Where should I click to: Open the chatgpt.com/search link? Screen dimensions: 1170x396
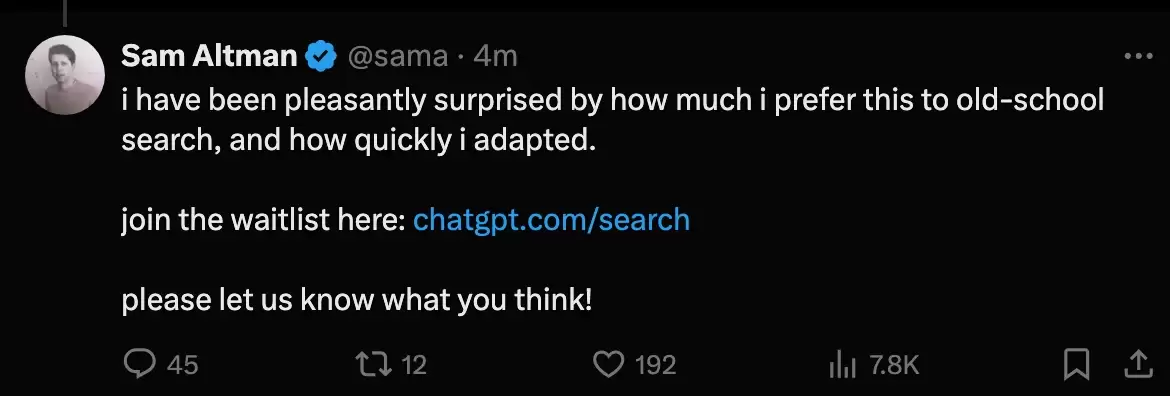pyautogui.click(x=551, y=220)
